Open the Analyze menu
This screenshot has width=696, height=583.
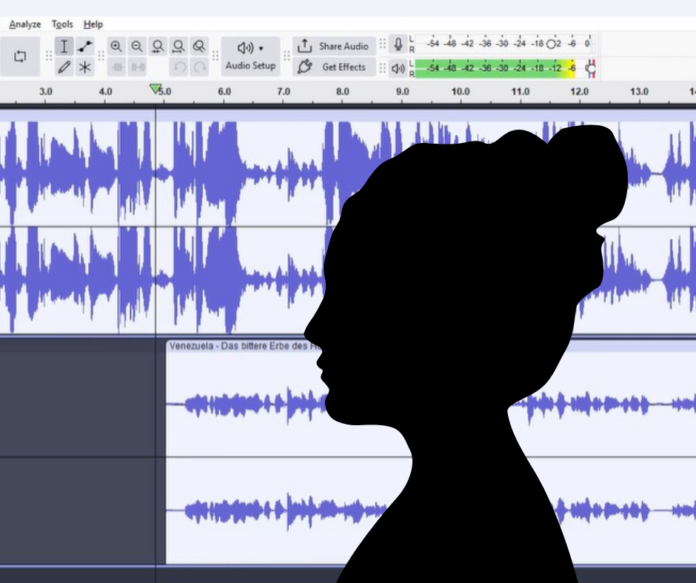point(25,24)
